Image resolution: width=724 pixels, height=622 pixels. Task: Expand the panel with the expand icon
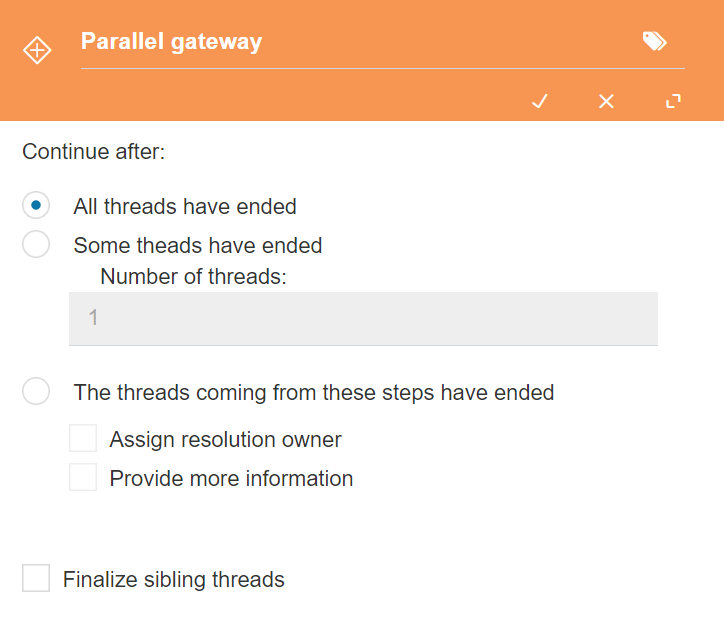click(x=673, y=101)
